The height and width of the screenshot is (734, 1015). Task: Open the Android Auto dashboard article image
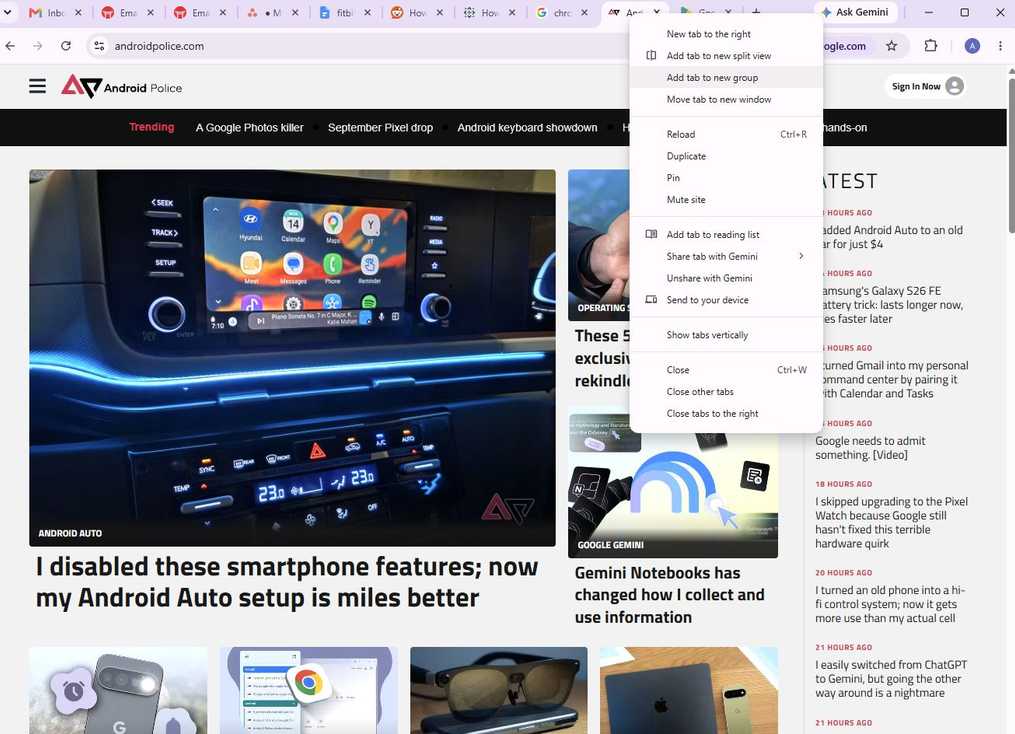(292, 357)
